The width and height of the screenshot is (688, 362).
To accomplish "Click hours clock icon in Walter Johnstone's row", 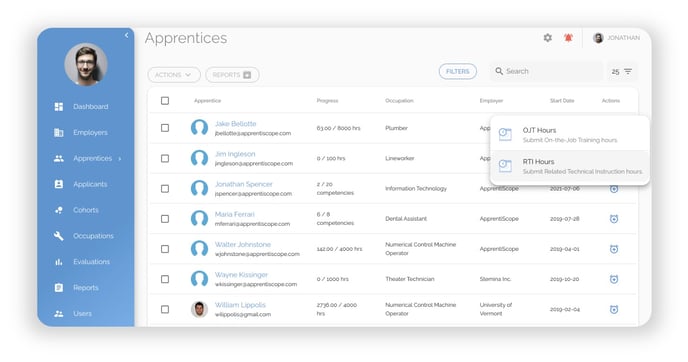I will pyautogui.click(x=614, y=249).
